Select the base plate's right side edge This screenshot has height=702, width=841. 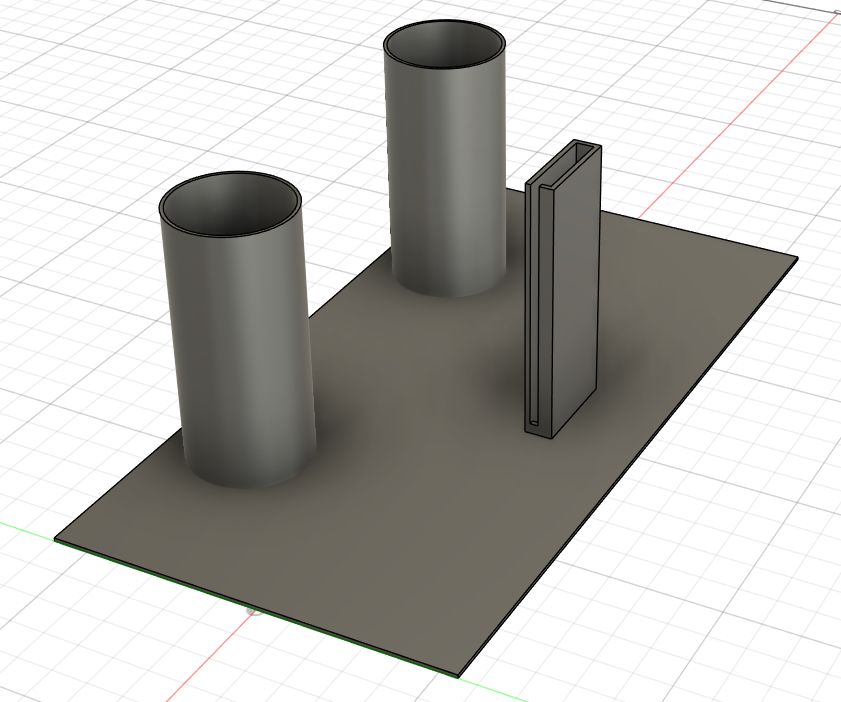tap(630, 465)
